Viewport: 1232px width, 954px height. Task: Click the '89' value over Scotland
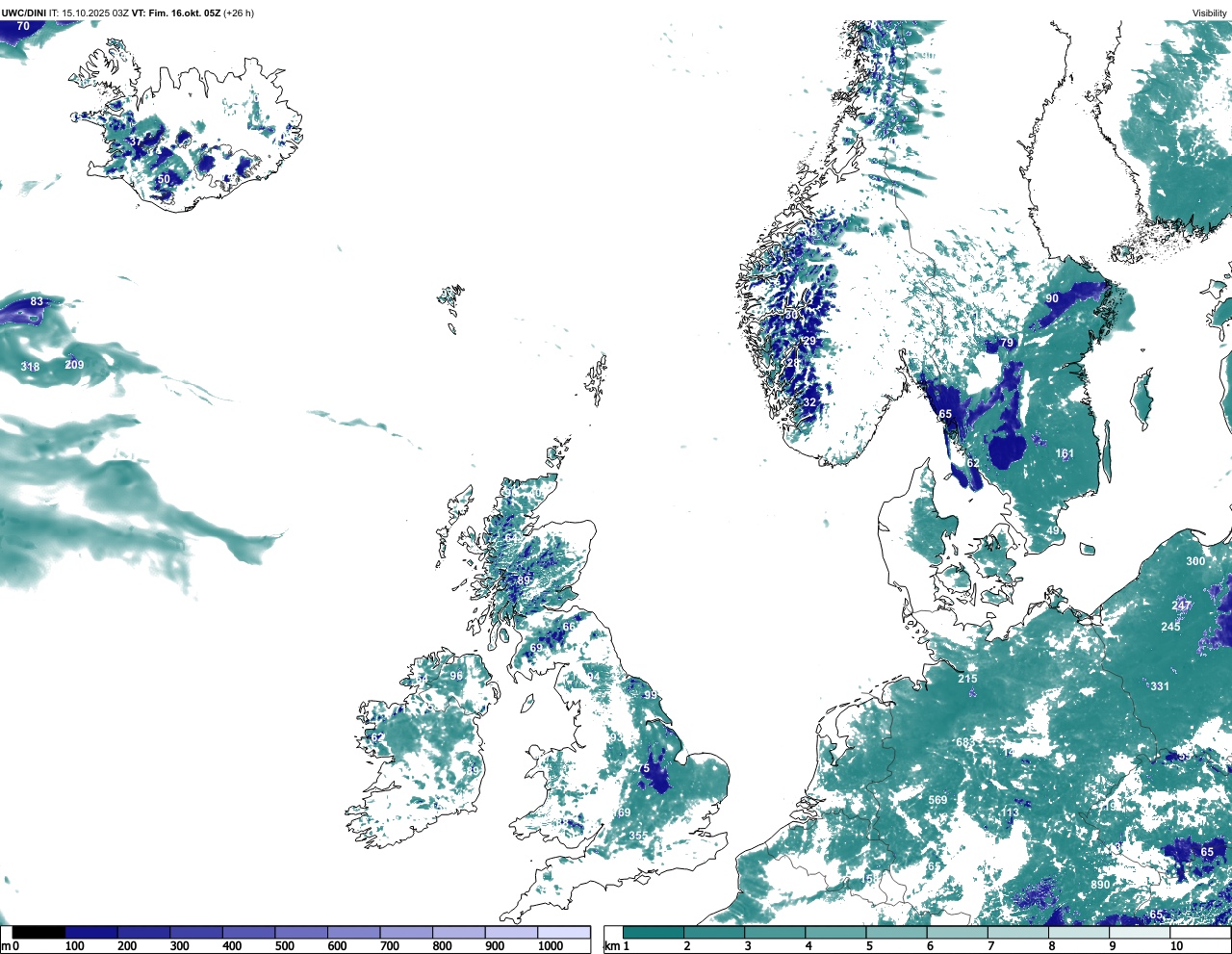tap(524, 580)
